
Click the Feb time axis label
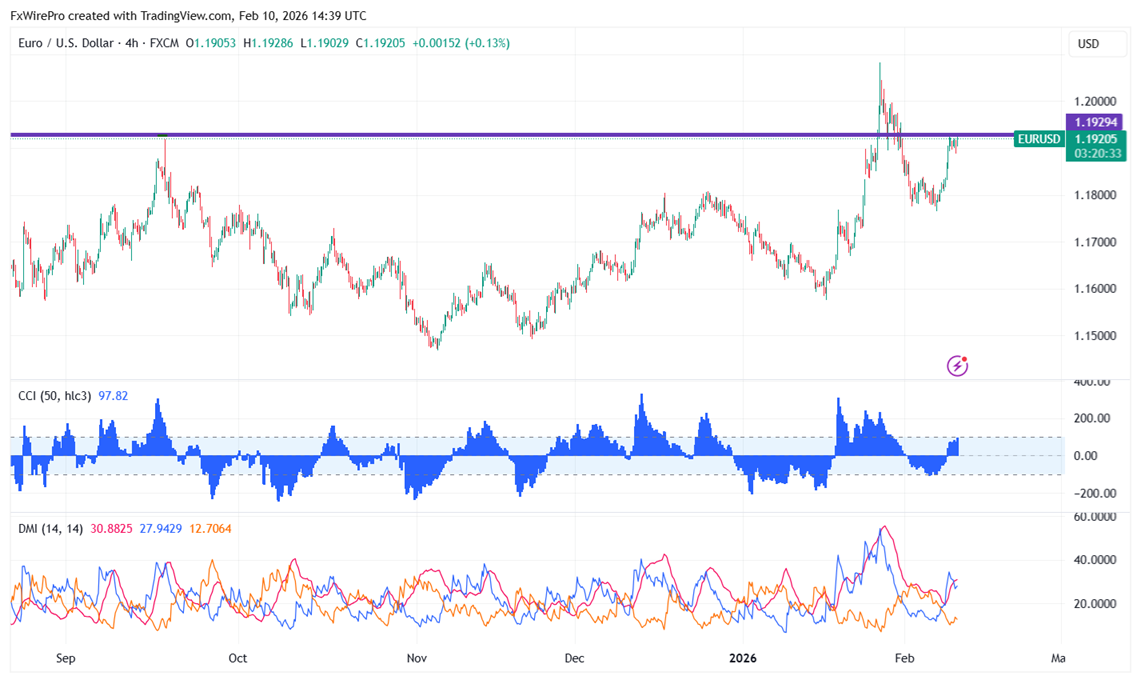coord(904,658)
